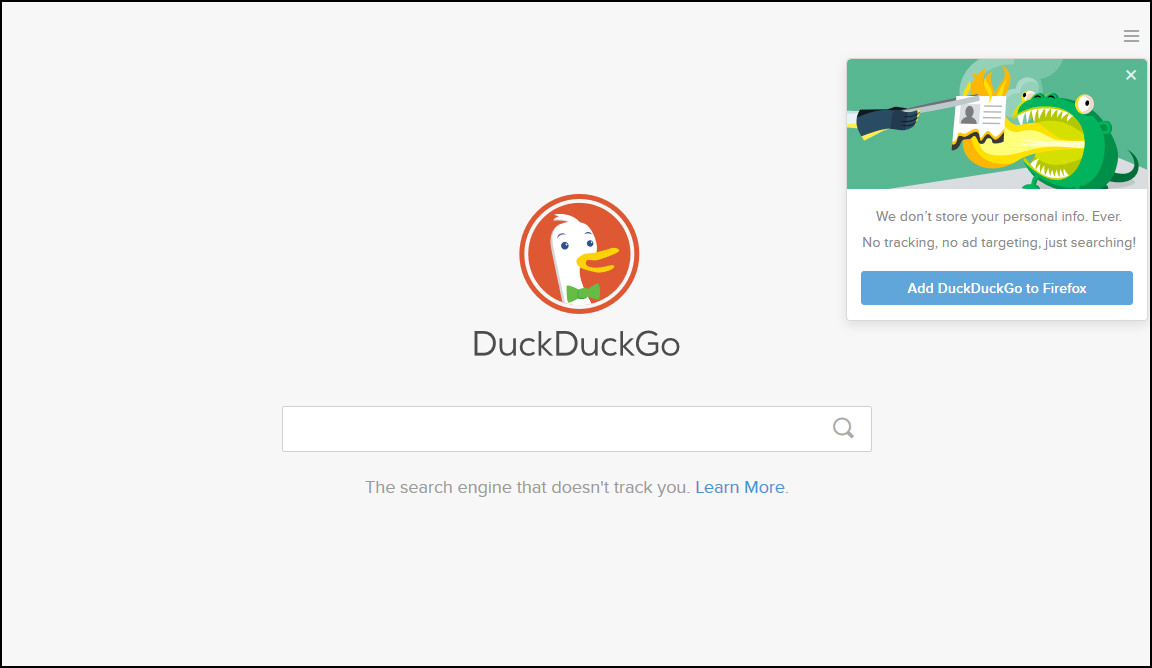Click the magnifying glass search icon
The width and height of the screenshot is (1152, 668).
tap(843, 428)
